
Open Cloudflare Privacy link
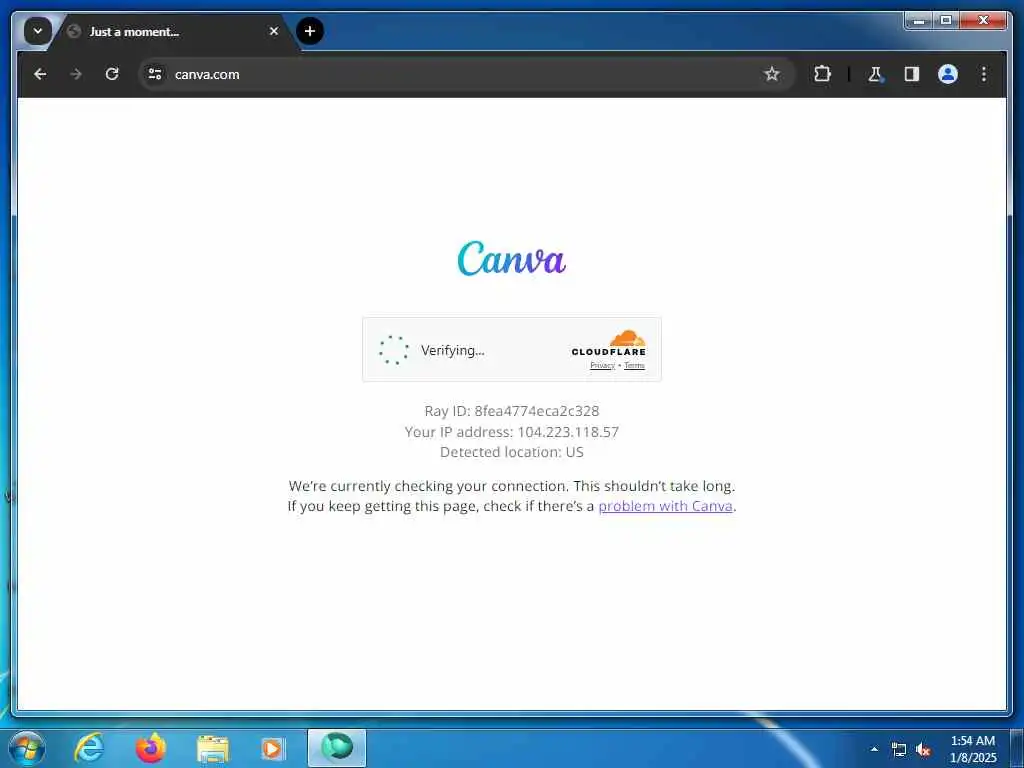pos(602,366)
